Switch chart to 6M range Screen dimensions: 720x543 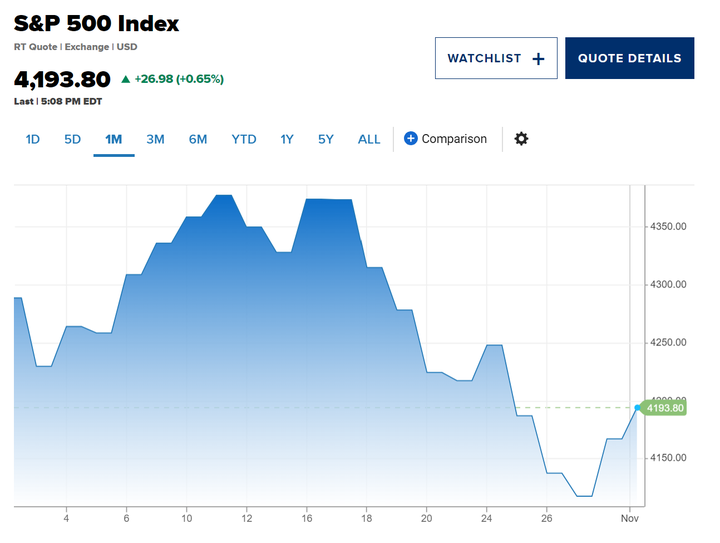[x=198, y=139]
